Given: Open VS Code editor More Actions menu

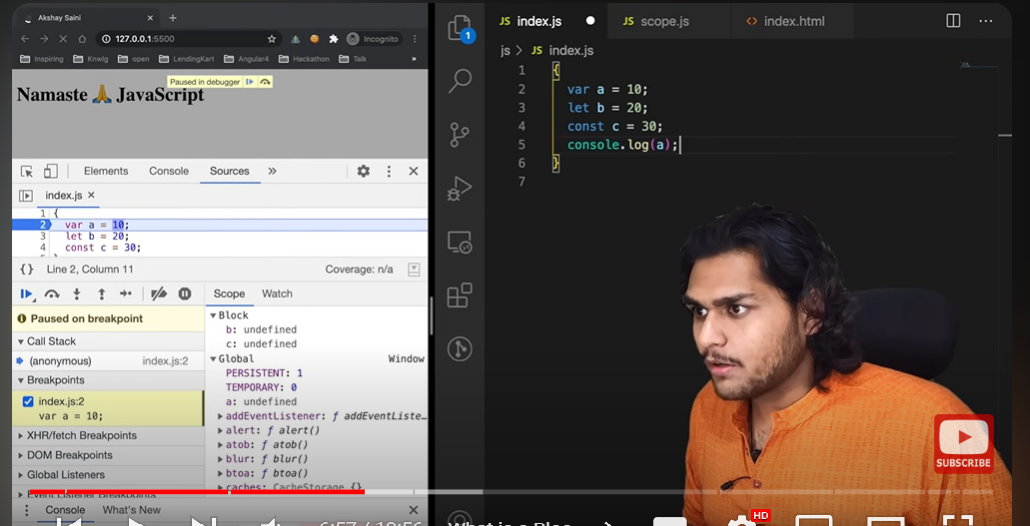Looking at the screenshot, I should click(986, 21).
